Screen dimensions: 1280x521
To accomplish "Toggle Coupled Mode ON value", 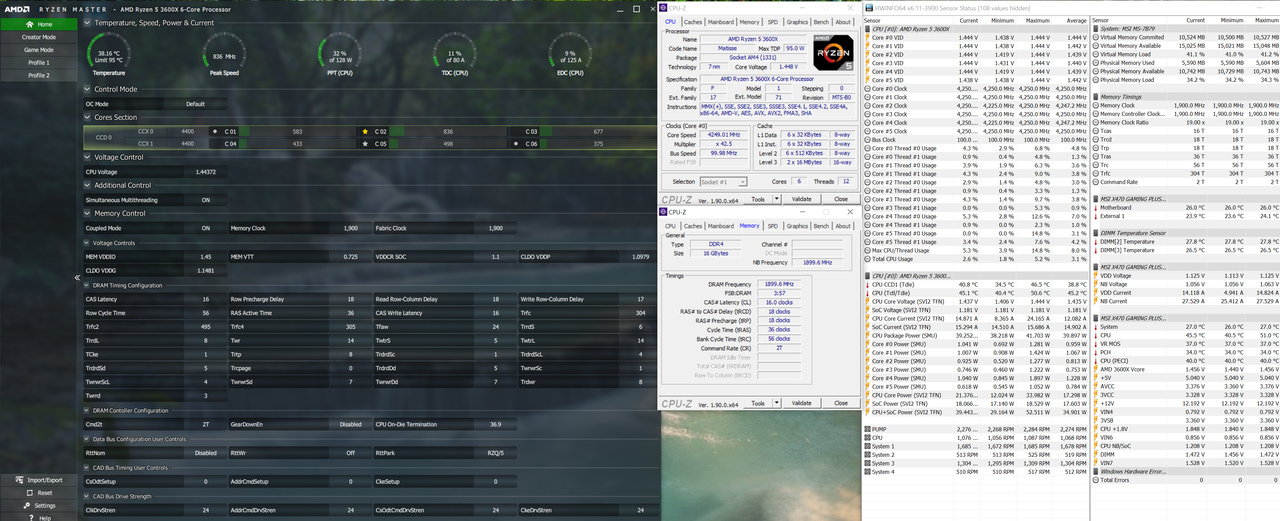I will coord(206,228).
